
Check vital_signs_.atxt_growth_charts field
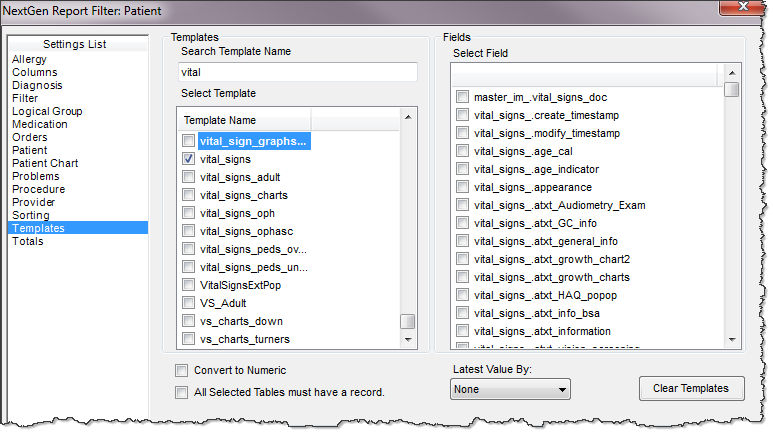click(462, 277)
